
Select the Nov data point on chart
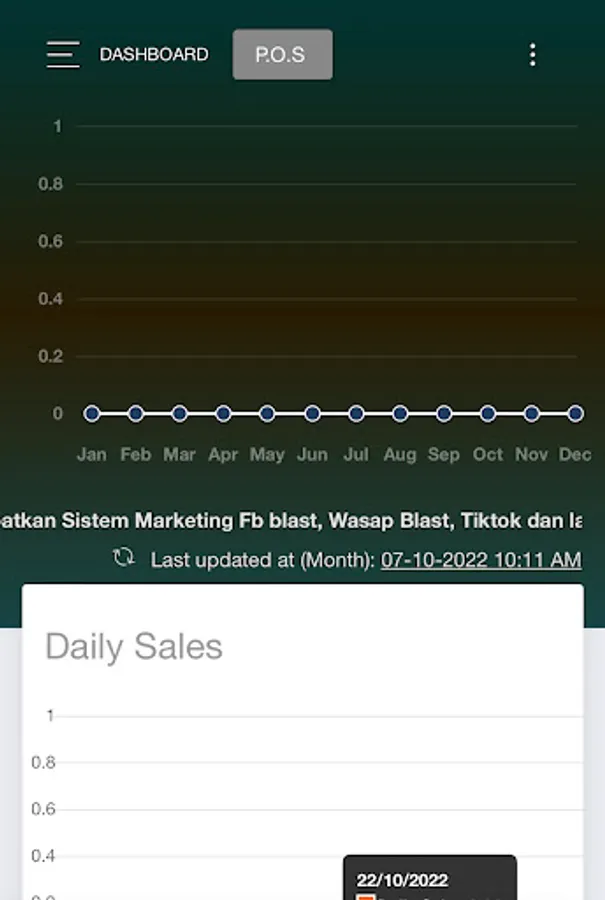(532, 413)
